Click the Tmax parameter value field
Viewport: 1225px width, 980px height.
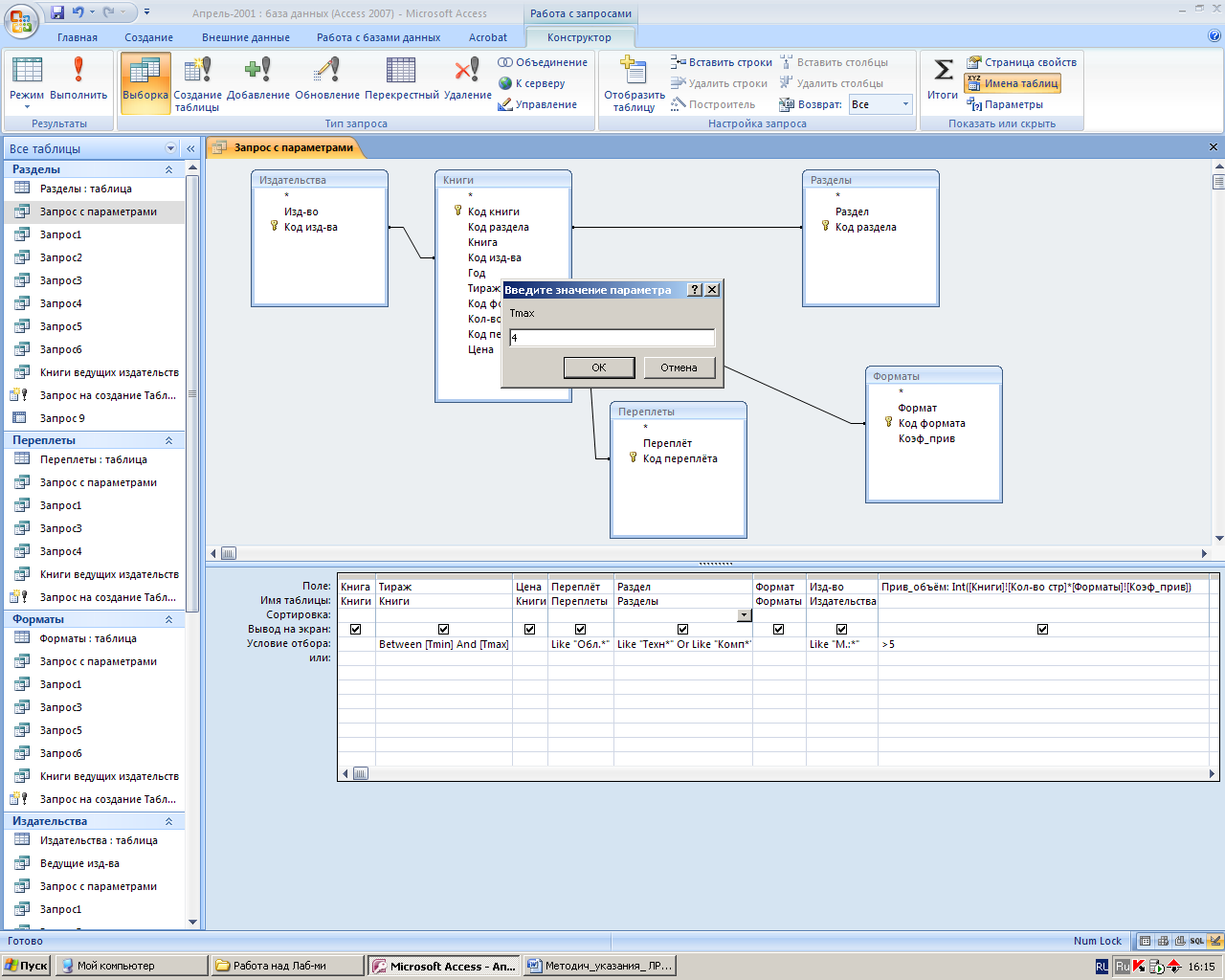click(x=612, y=338)
